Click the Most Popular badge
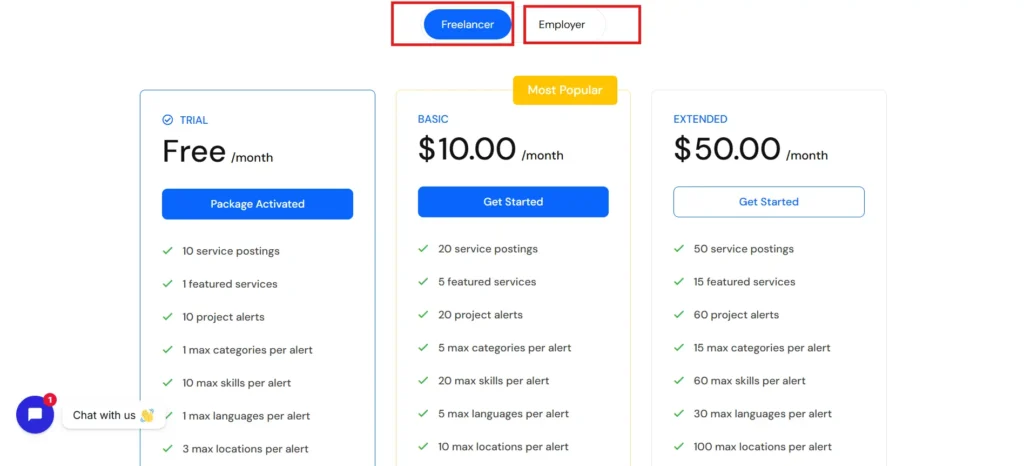 565,90
